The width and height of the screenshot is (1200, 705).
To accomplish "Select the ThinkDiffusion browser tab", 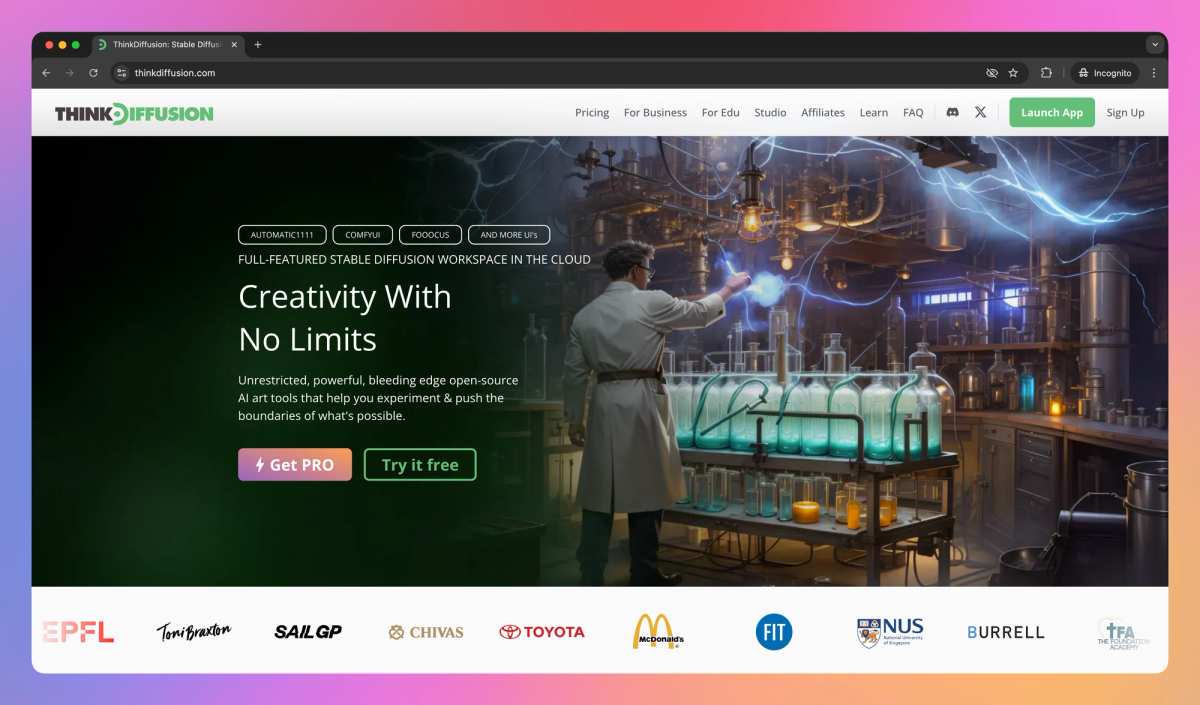I will click(x=168, y=45).
